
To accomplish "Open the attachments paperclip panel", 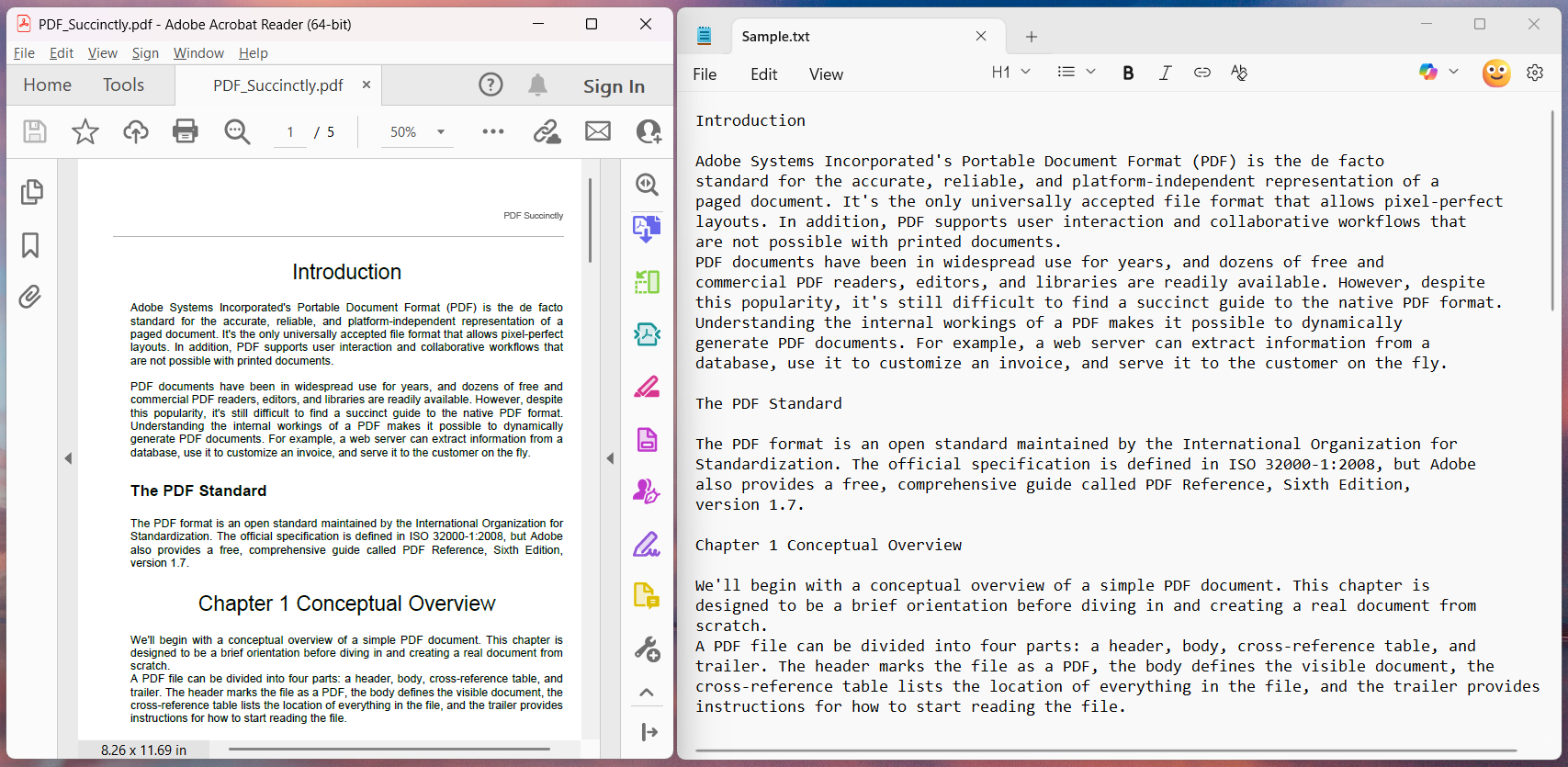I will pos(30,297).
